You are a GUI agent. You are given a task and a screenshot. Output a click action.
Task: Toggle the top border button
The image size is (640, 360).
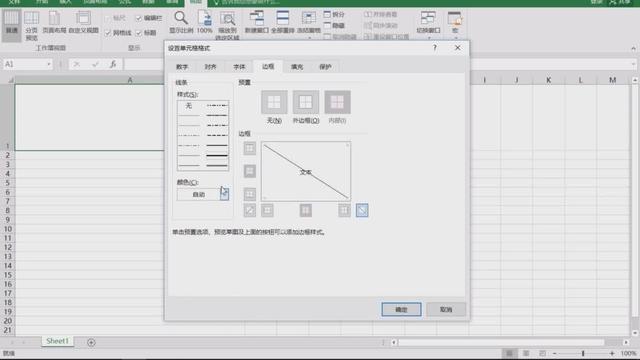(249, 148)
